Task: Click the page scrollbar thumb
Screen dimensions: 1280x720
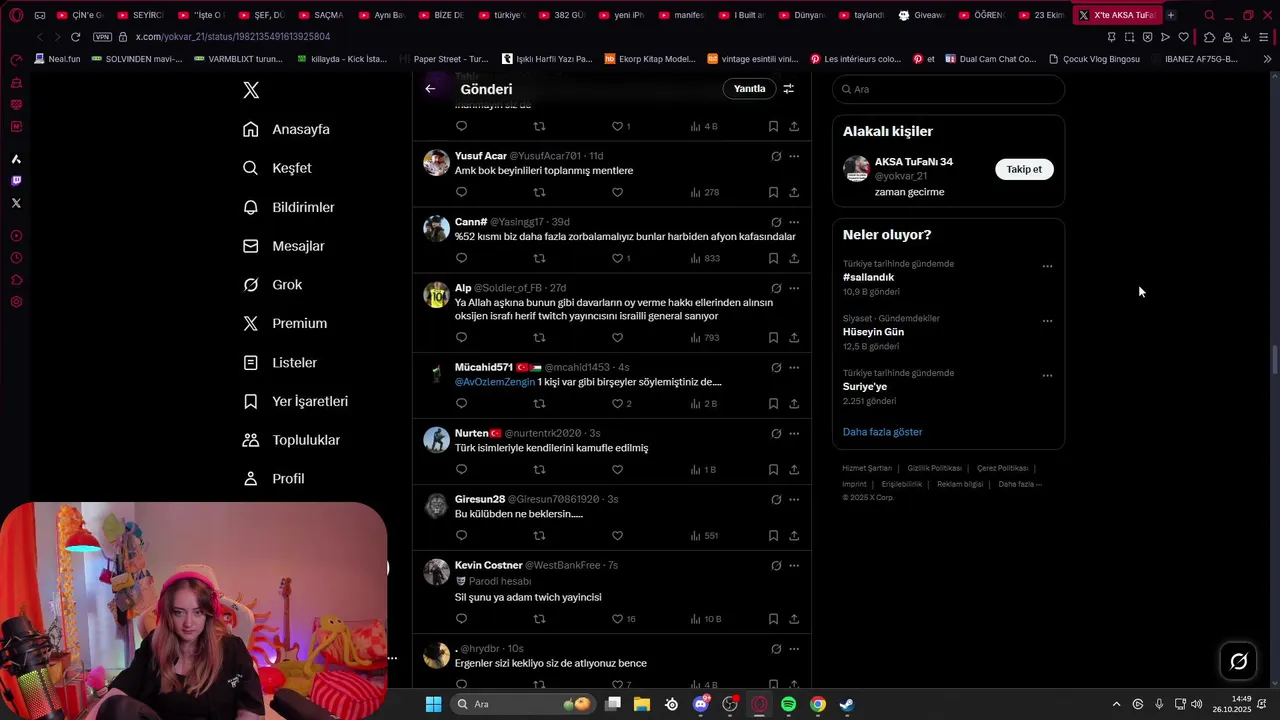Action: click(1274, 360)
